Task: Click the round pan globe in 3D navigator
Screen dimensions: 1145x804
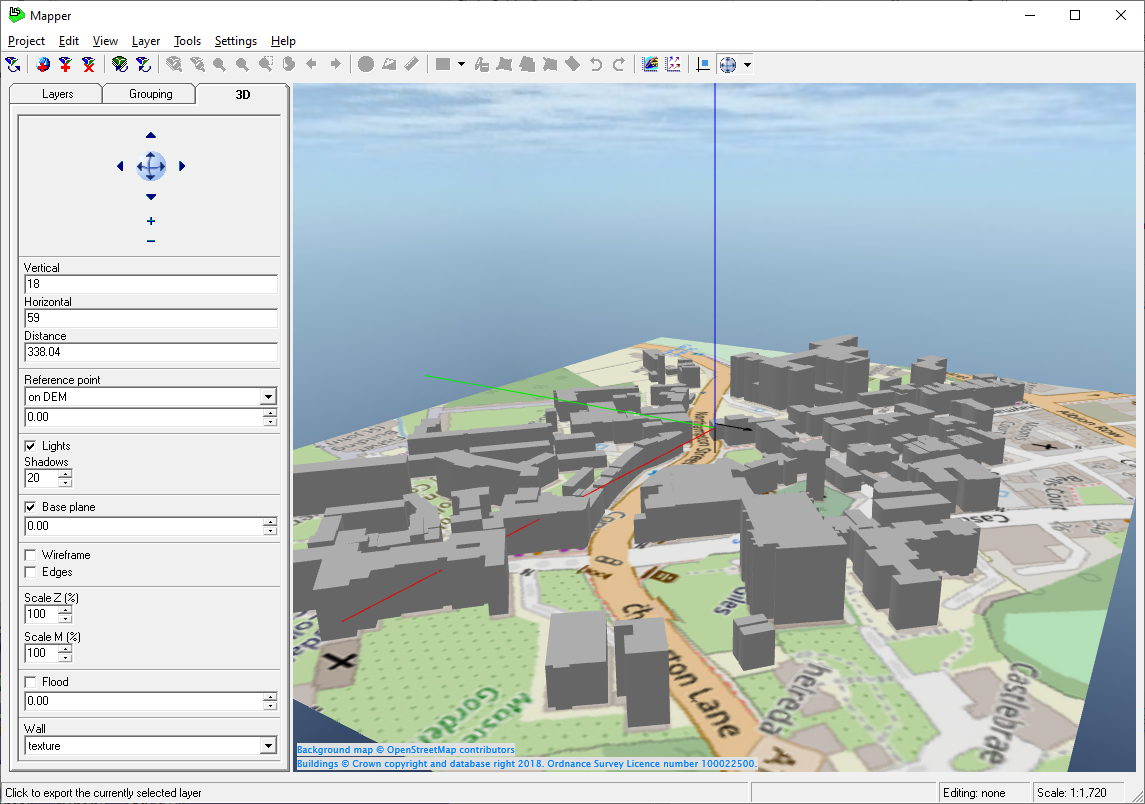Action: click(x=151, y=166)
